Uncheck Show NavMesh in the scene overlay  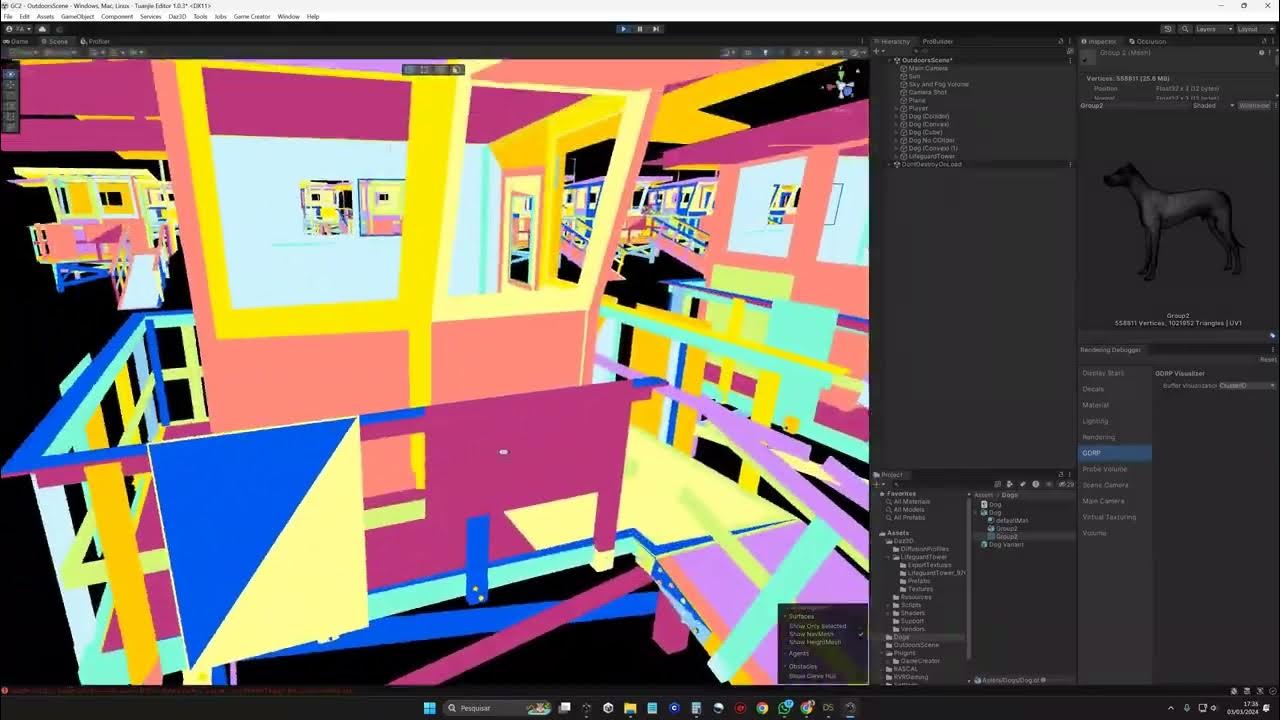(x=861, y=634)
